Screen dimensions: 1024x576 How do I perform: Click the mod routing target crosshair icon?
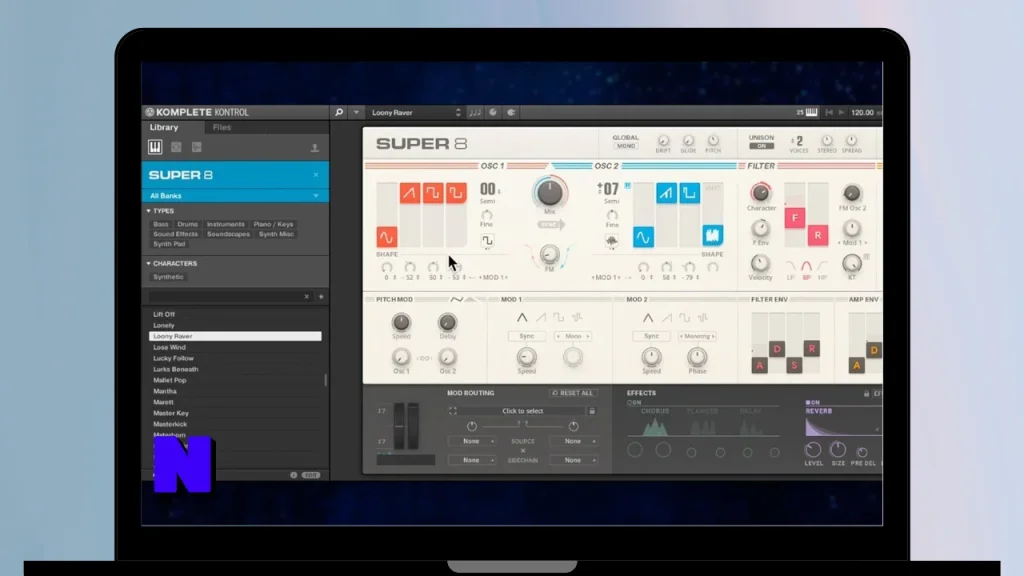(453, 411)
